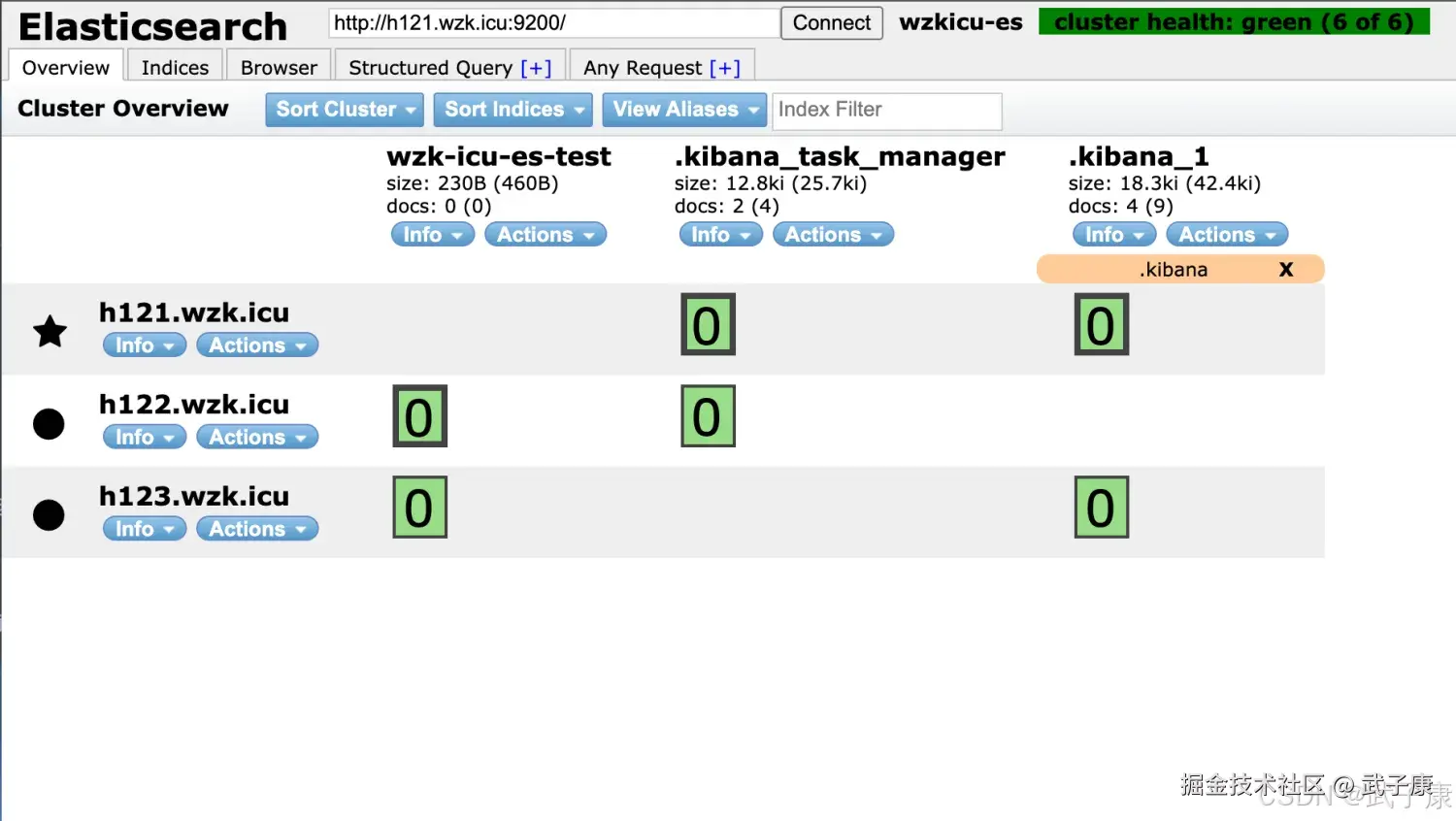Click shard 0 of wzk-icu-es-test on h123.wzk.icu
1456x821 pixels.
point(418,507)
